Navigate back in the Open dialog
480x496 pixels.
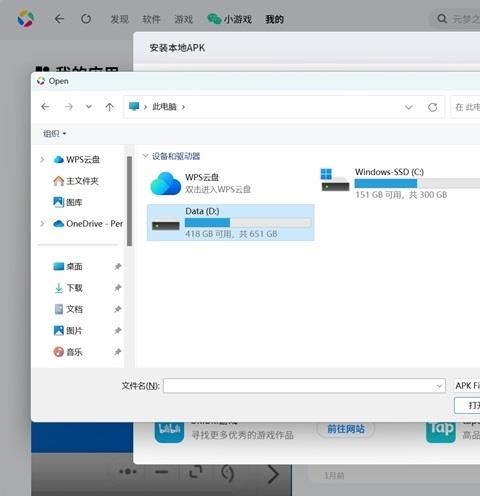45,107
